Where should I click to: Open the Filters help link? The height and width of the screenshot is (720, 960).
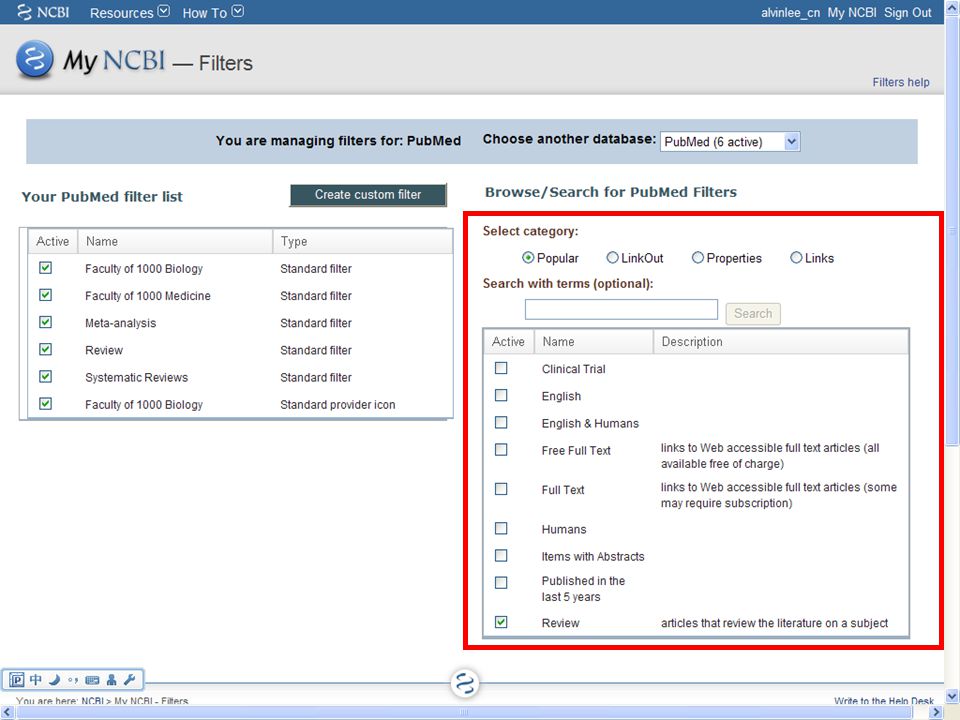901,82
